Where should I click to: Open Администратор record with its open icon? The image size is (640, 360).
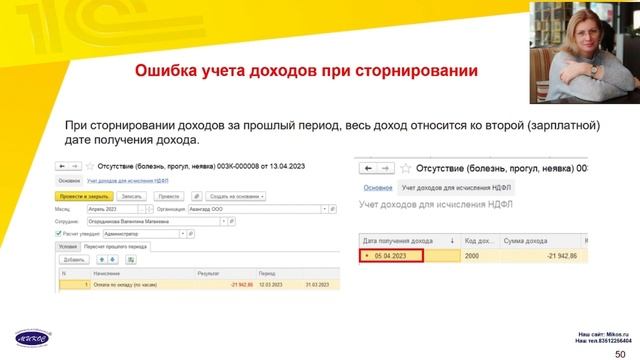tap(191, 234)
